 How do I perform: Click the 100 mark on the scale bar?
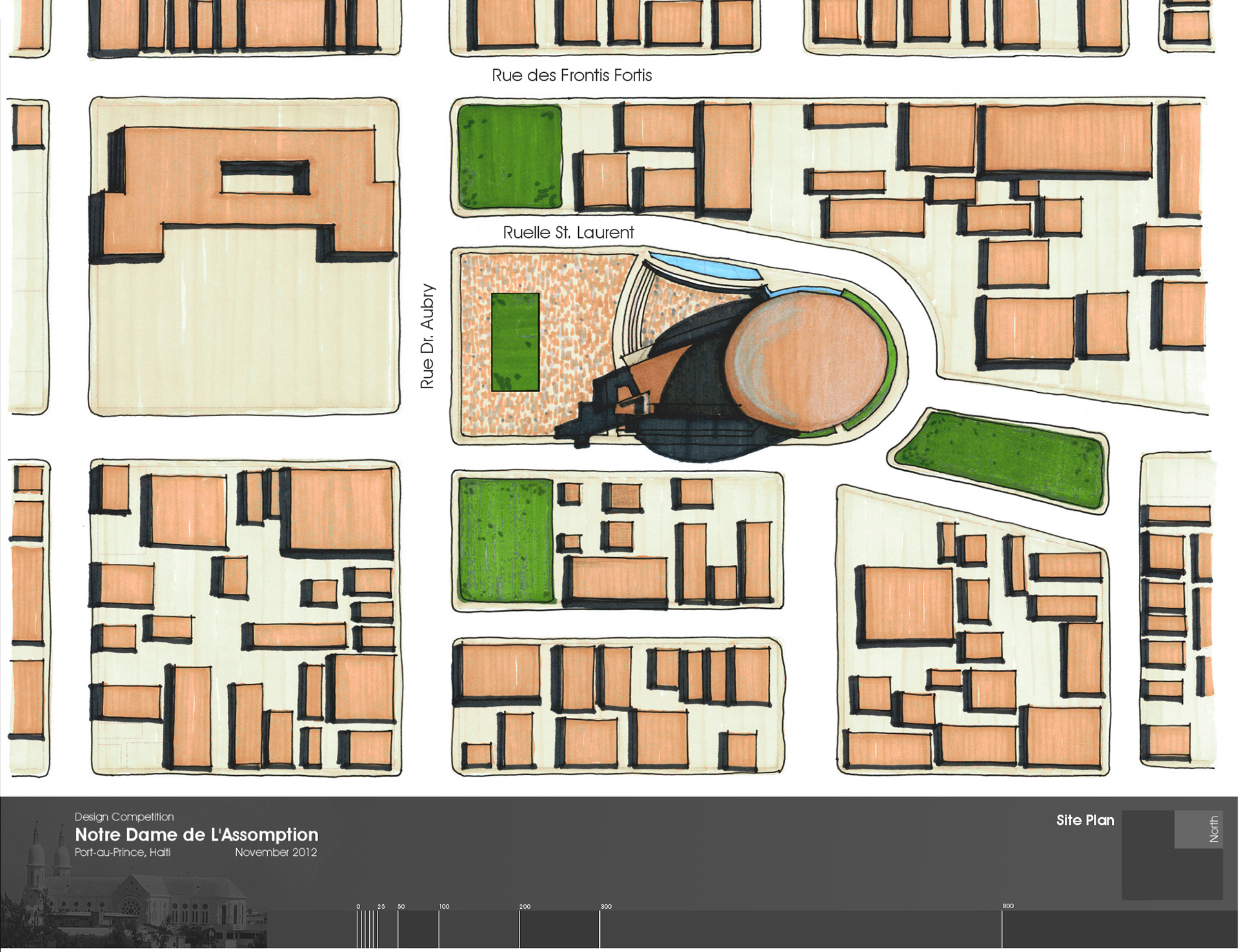click(444, 907)
